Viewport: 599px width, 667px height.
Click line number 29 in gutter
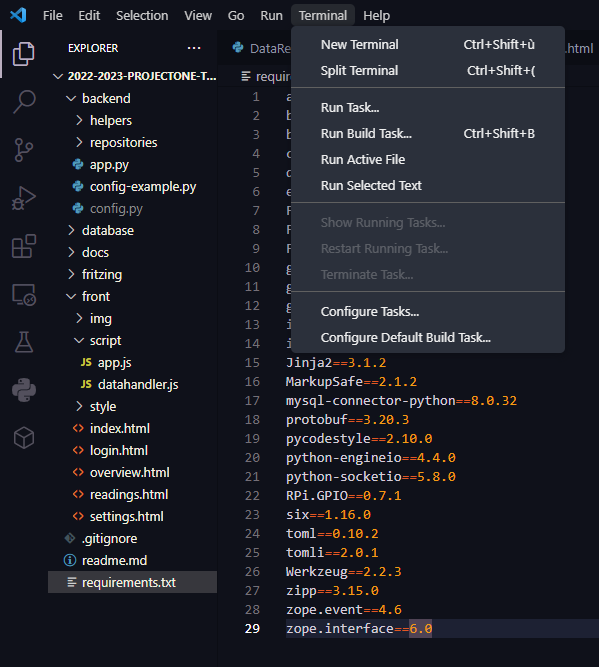tap(252, 629)
